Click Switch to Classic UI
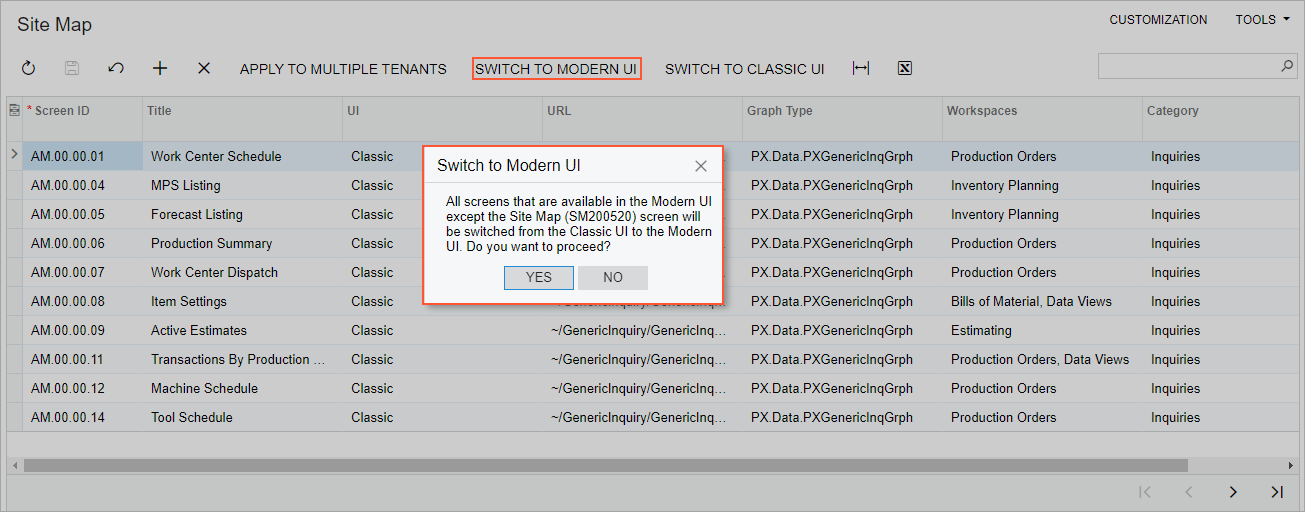 [x=744, y=69]
